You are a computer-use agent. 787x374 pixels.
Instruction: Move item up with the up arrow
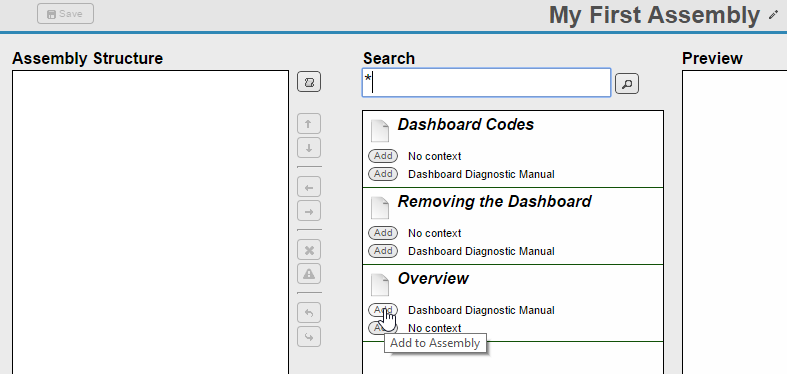click(x=309, y=123)
